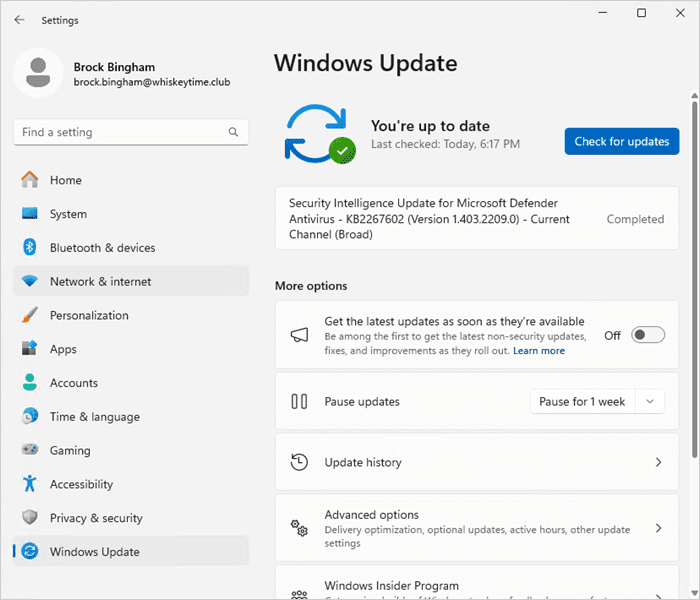Click the back arrow in Settings

click(x=19, y=20)
